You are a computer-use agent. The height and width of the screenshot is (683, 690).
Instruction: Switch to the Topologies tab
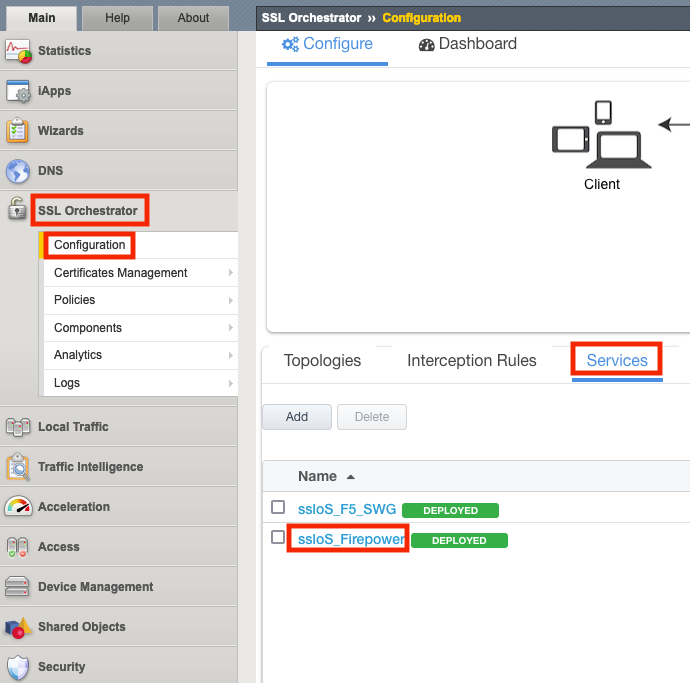pyautogui.click(x=322, y=360)
